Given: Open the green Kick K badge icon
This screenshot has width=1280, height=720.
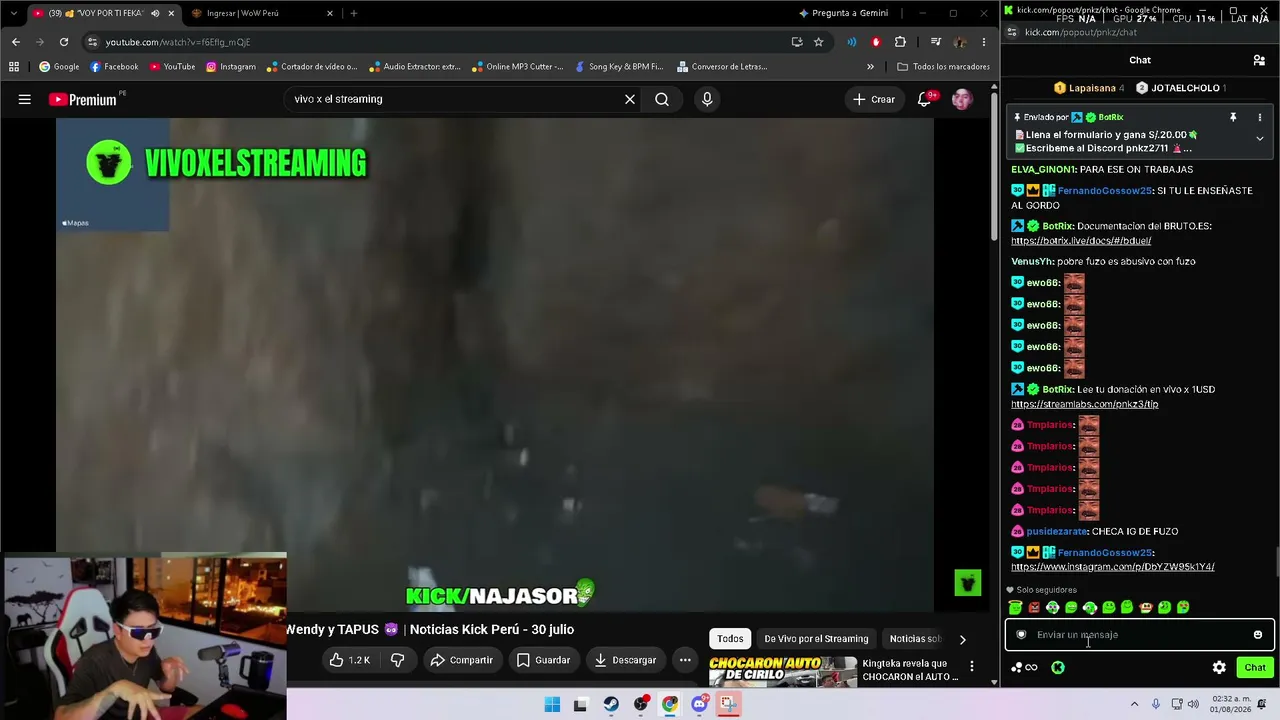Looking at the screenshot, I should click(1058, 667).
